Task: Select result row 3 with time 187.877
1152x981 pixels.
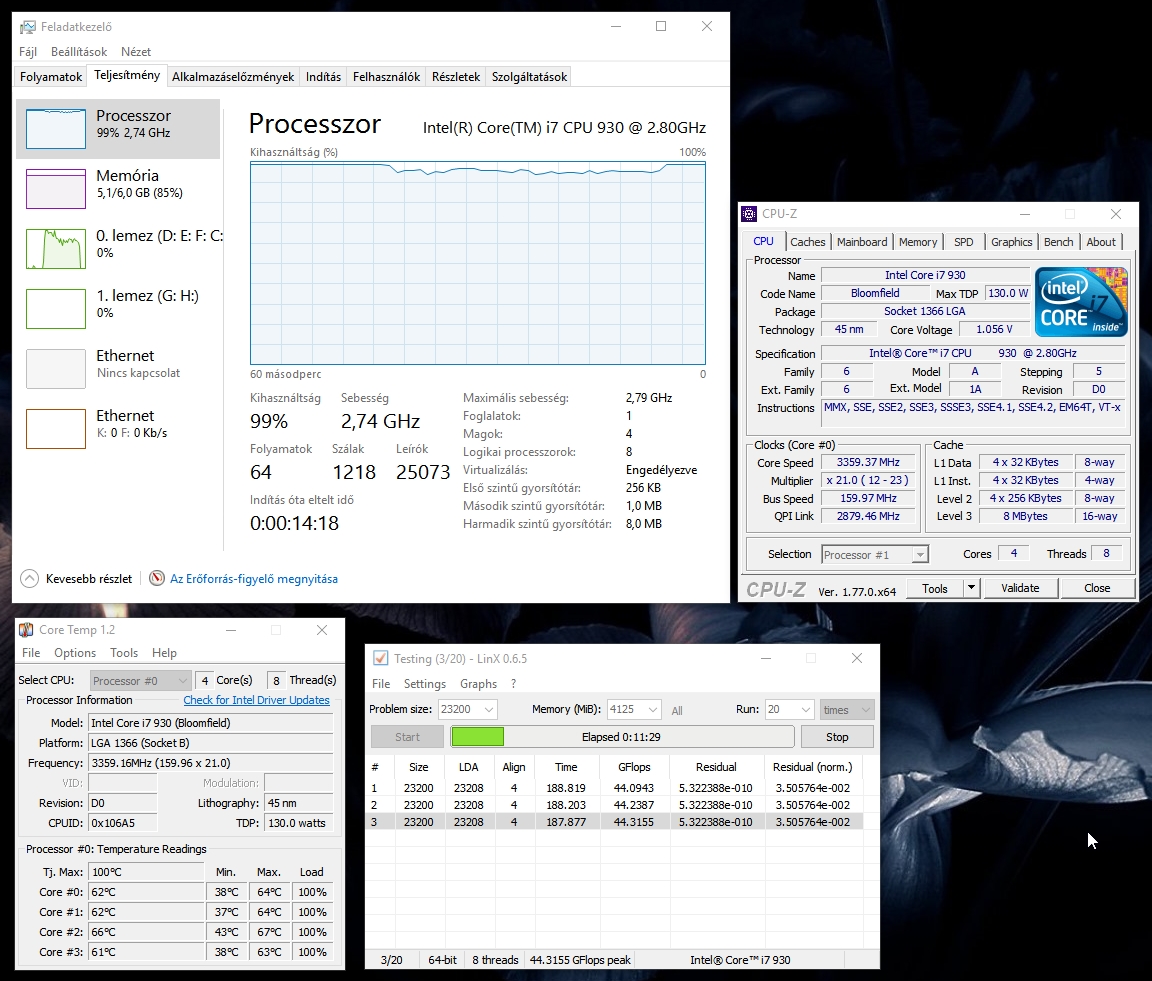Action: 614,822
